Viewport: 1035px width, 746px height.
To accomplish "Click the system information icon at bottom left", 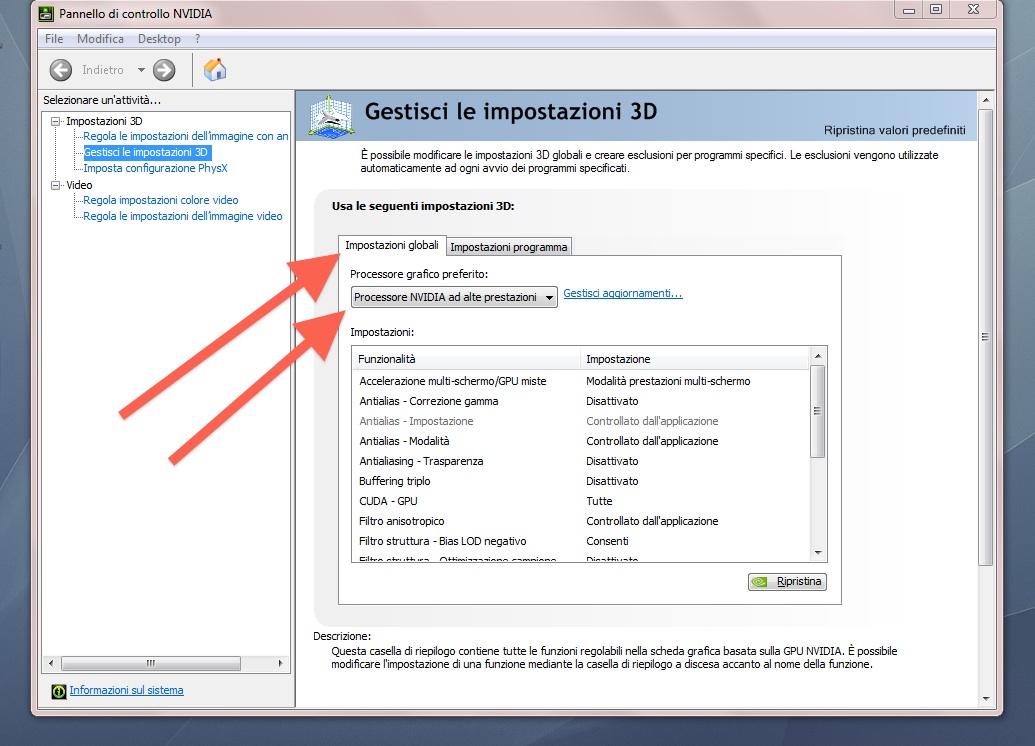I will [59, 691].
